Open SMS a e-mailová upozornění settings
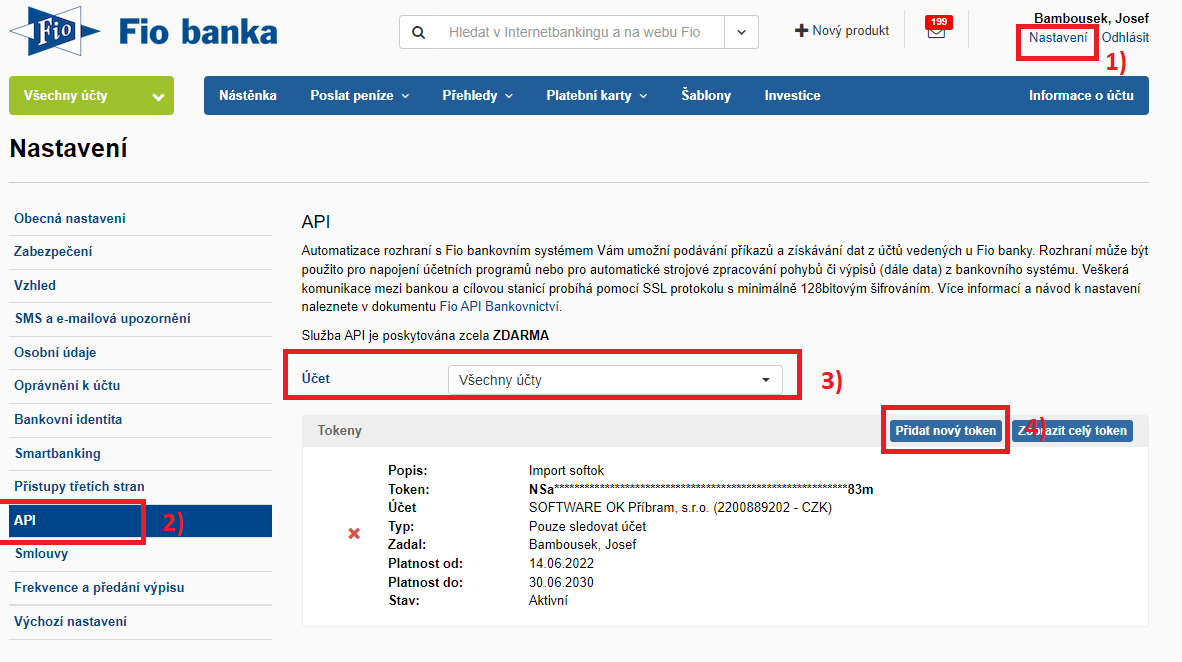Image resolution: width=1182 pixels, height=662 pixels. point(103,319)
